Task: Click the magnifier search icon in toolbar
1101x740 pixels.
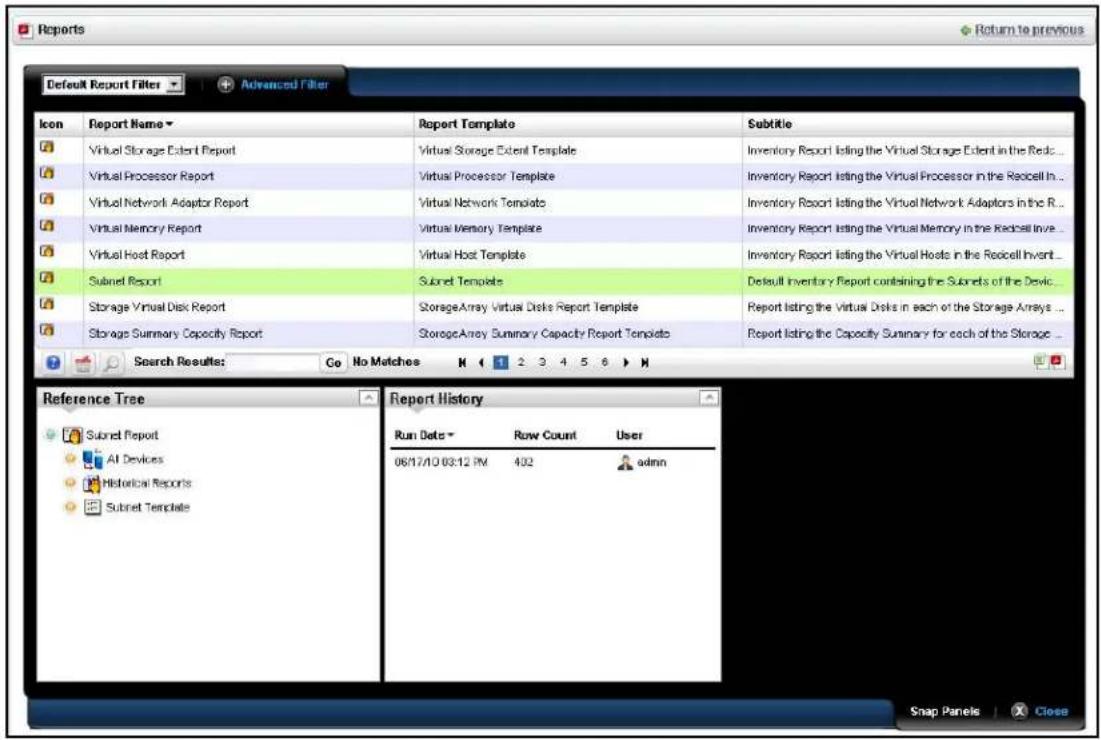Action: [x=111, y=363]
